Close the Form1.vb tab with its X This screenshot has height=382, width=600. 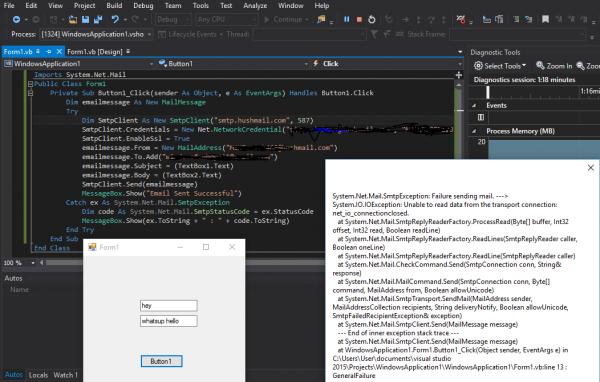coord(59,51)
